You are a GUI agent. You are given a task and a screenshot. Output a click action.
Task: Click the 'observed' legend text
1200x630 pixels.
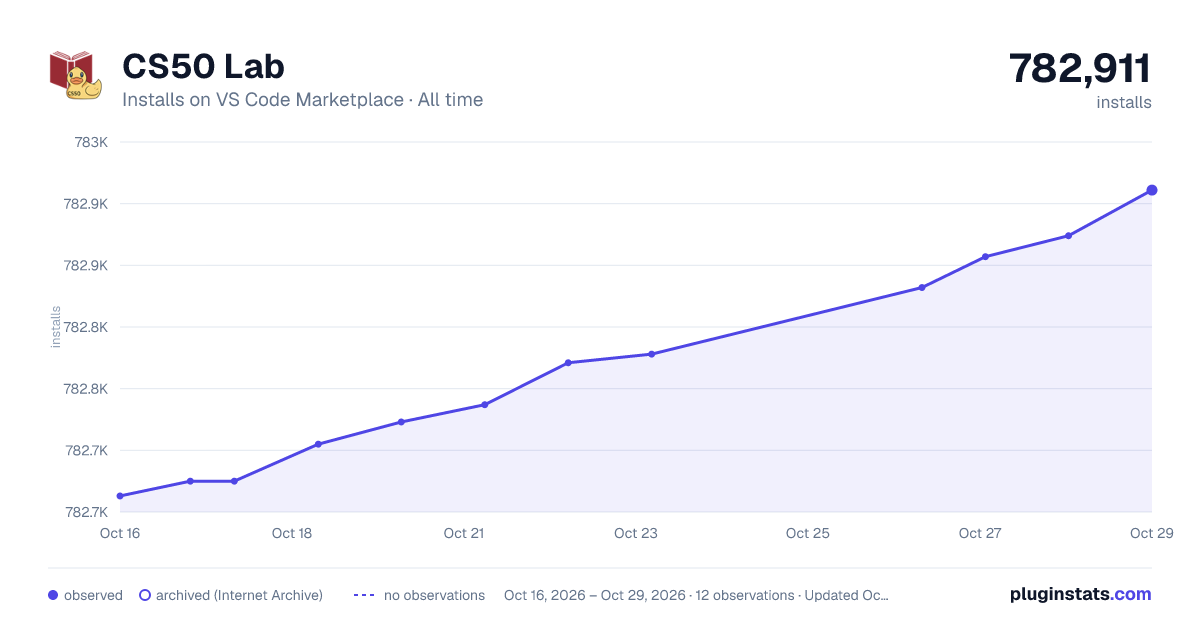click(93, 595)
